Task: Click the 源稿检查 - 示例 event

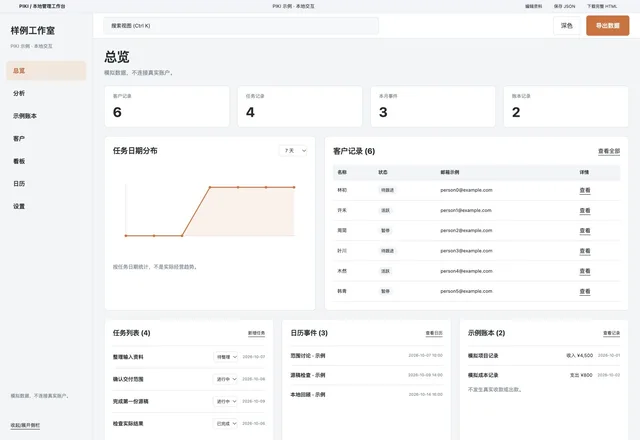Action: pyautogui.click(x=308, y=375)
